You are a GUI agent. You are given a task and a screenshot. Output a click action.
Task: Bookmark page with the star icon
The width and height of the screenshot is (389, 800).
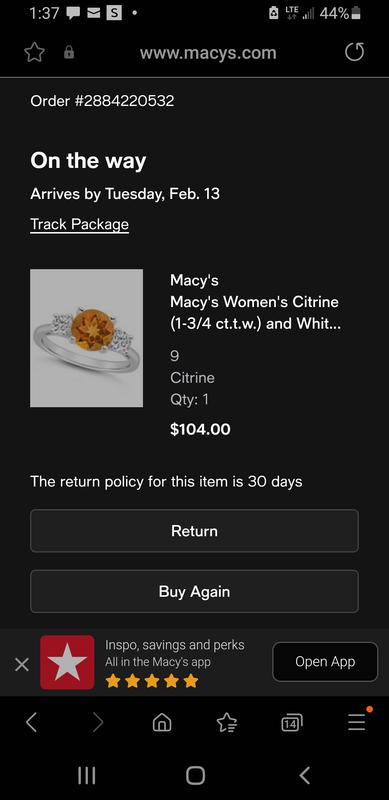(35, 53)
